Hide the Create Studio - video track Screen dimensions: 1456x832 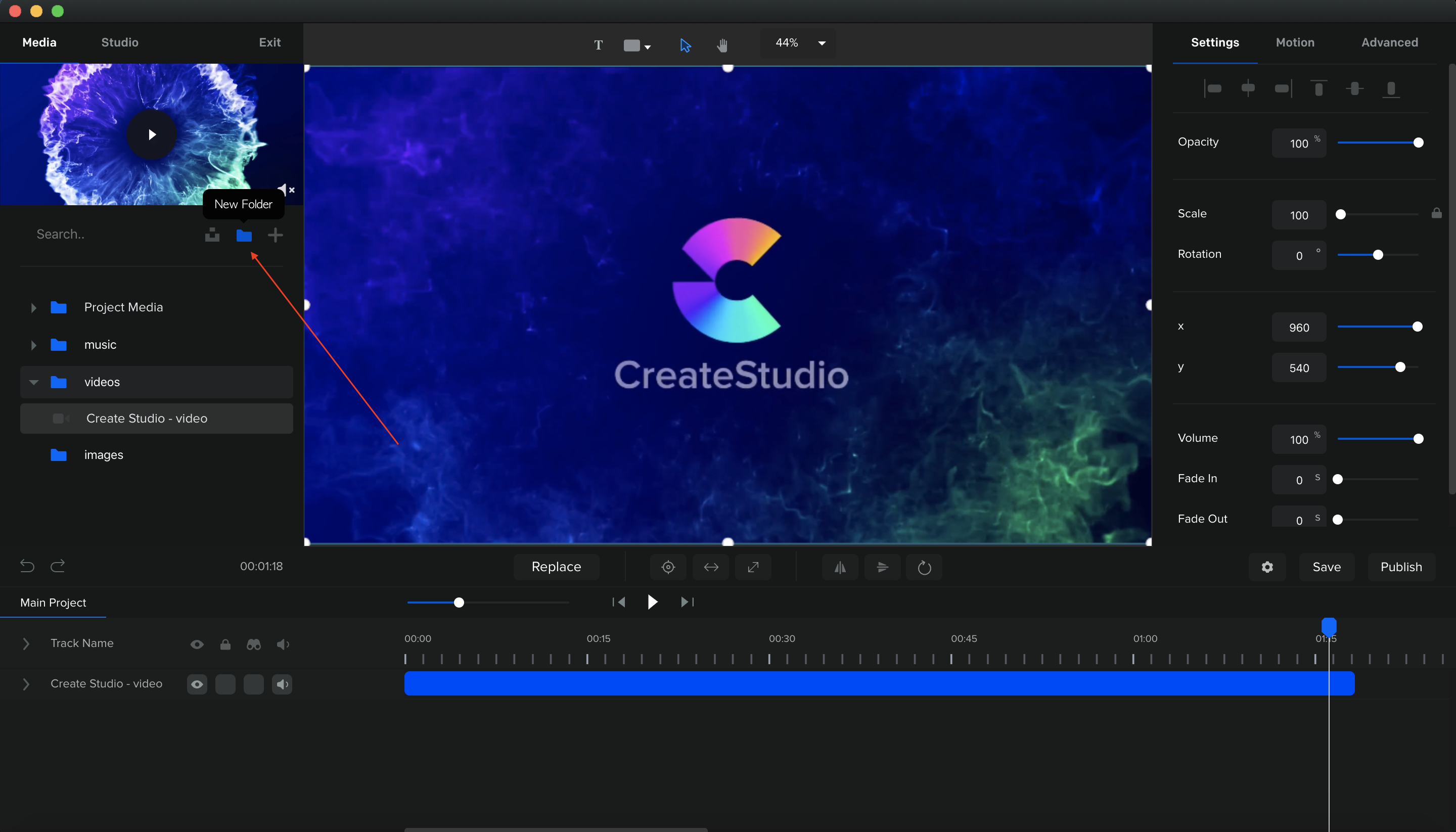pos(197,684)
